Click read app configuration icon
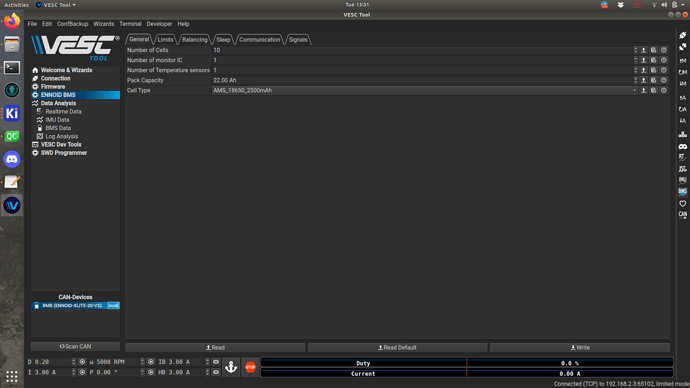 tap(683, 98)
